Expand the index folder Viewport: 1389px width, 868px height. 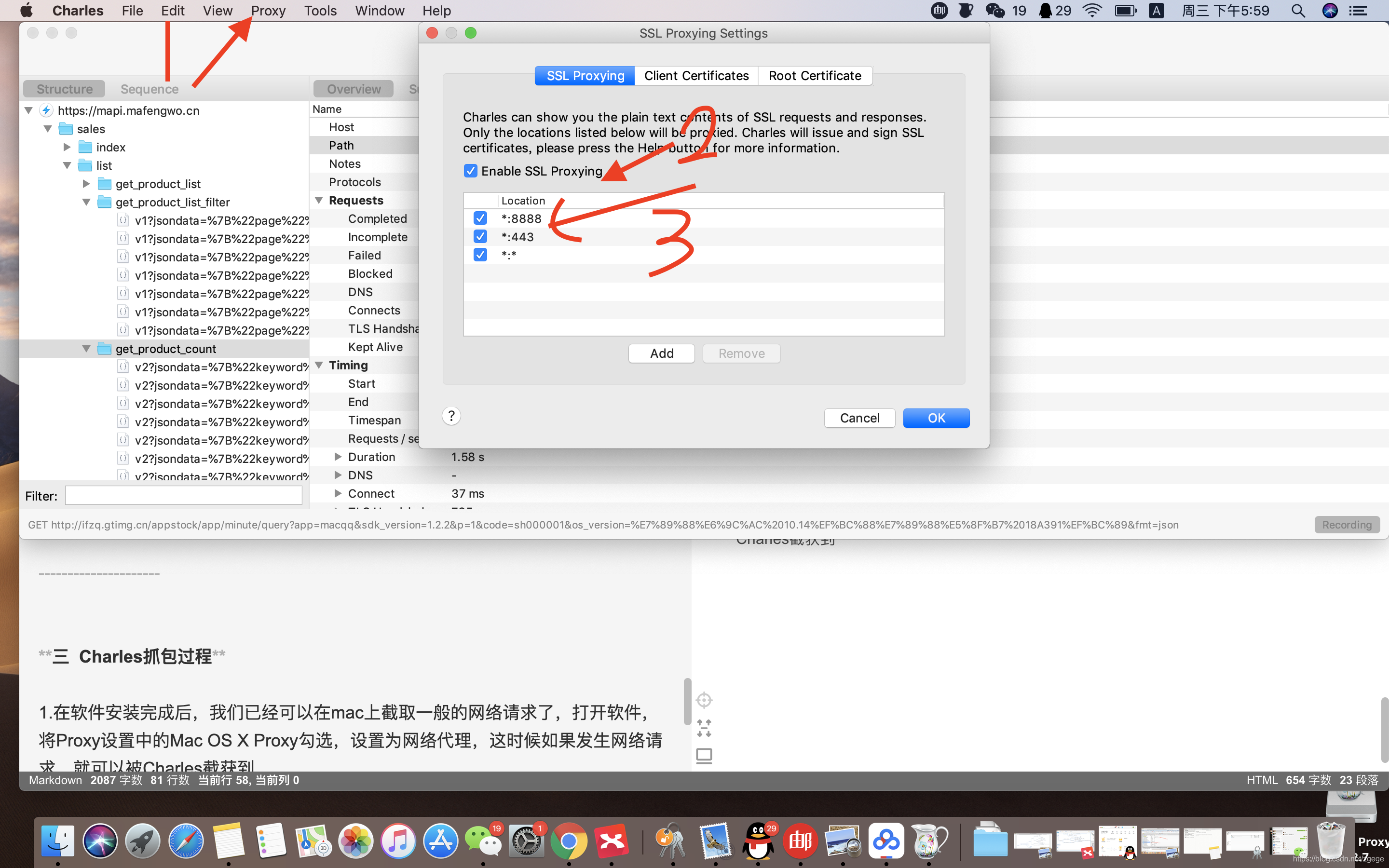pyautogui.click(x=67, y=147)
